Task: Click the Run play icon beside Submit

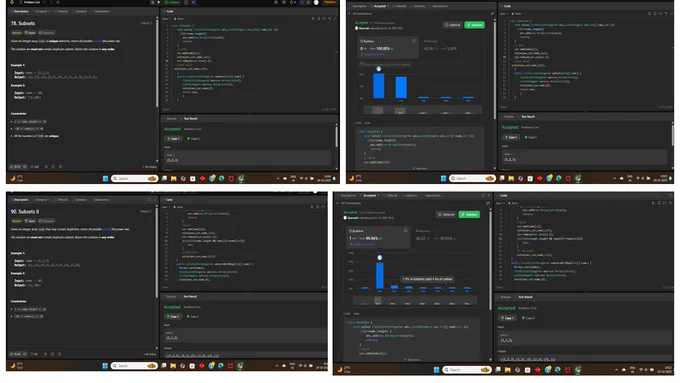Action: point(159,2)
